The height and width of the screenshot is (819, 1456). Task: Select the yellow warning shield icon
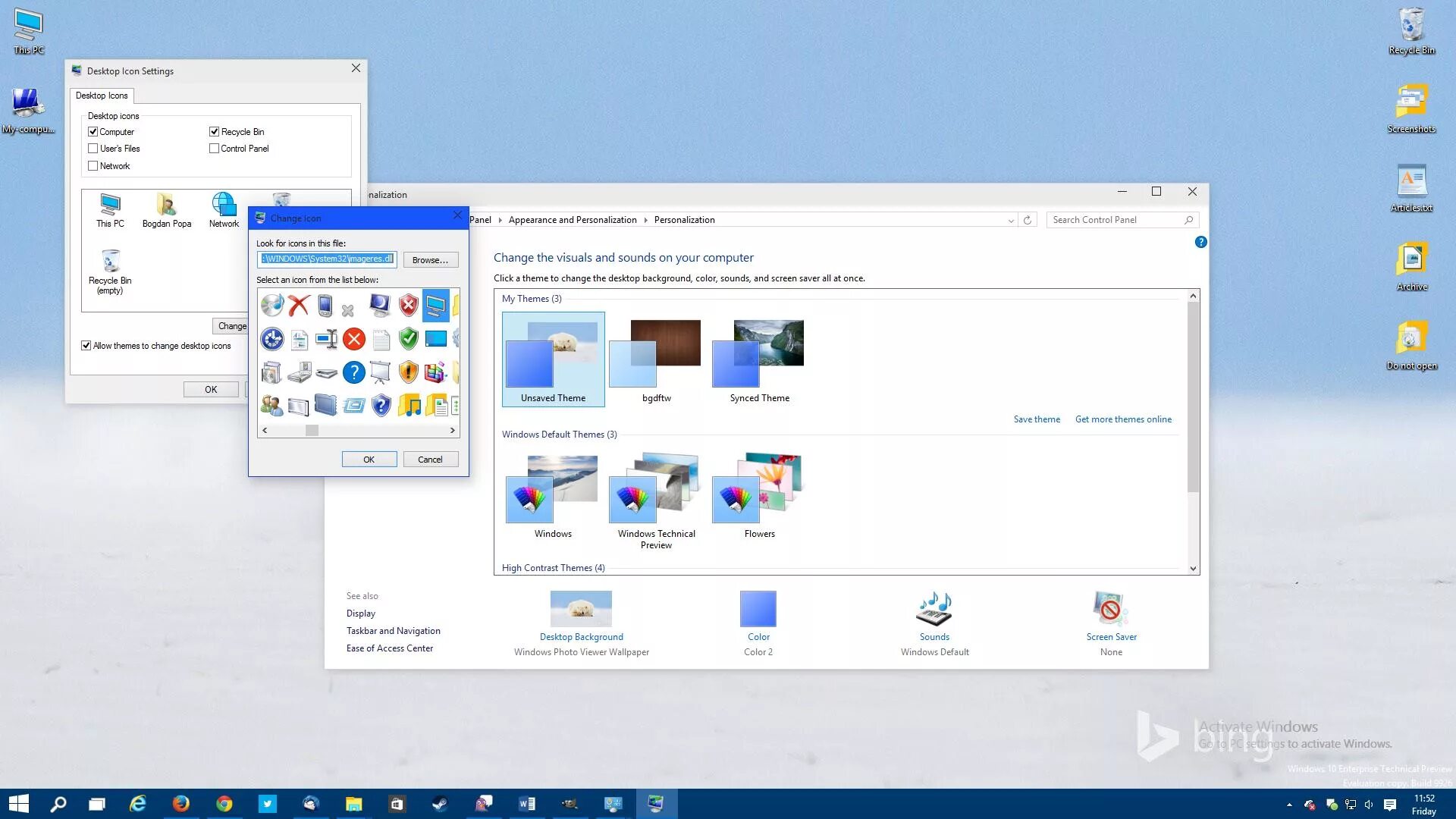(x=408, y=372)
